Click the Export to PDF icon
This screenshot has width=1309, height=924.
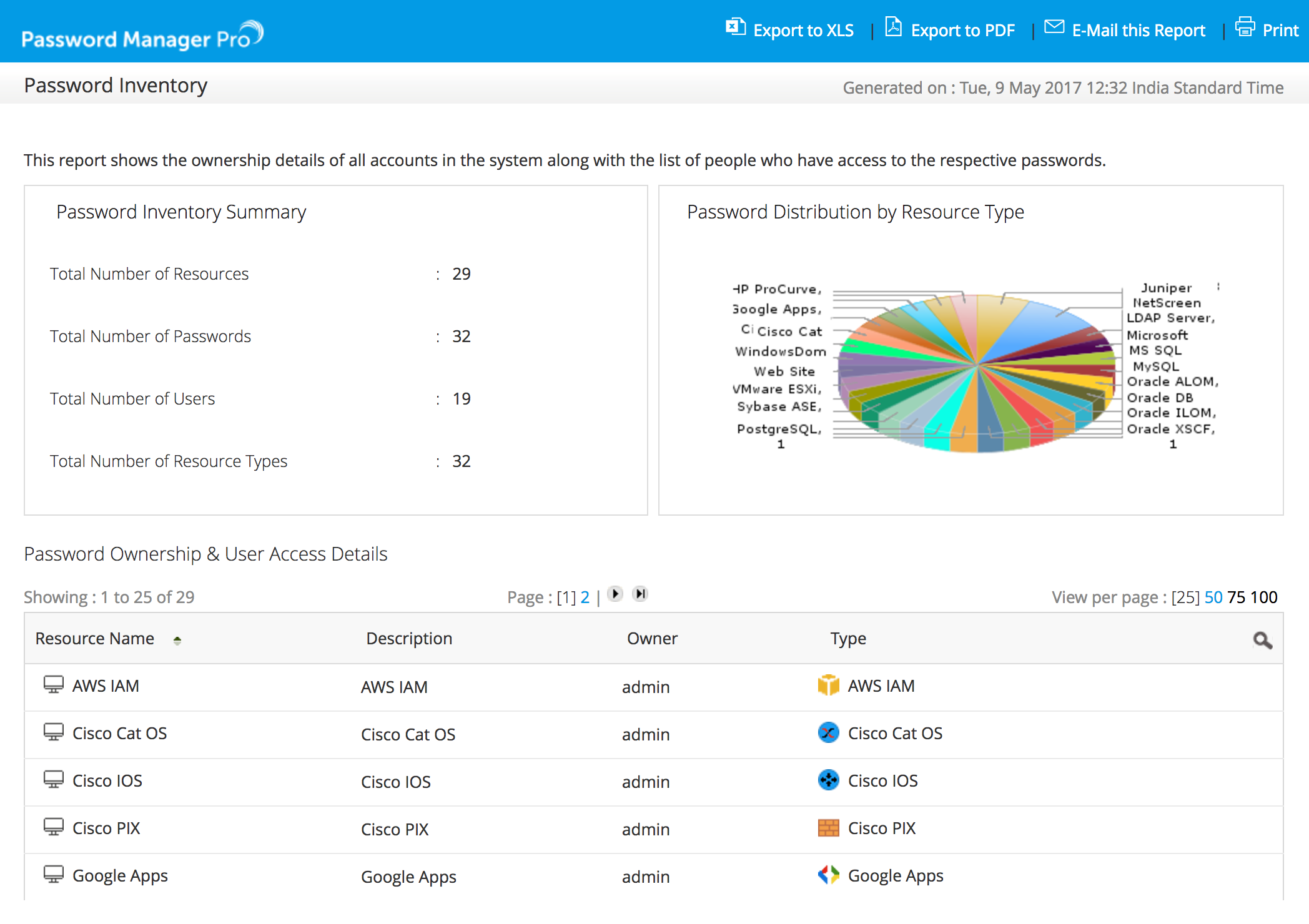click(x=893, y=27)
